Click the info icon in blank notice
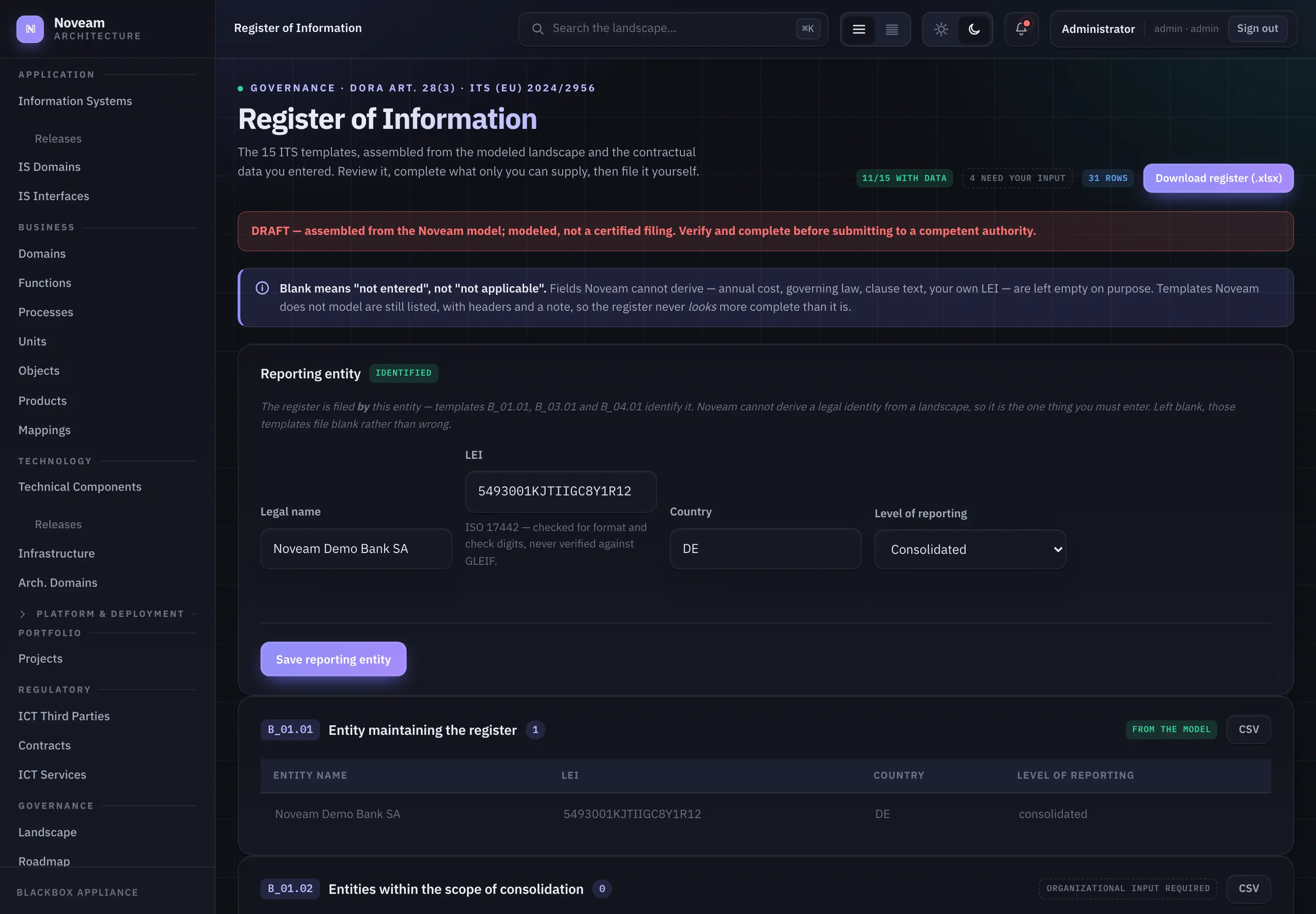1316x914 pixels. [262, 288]
